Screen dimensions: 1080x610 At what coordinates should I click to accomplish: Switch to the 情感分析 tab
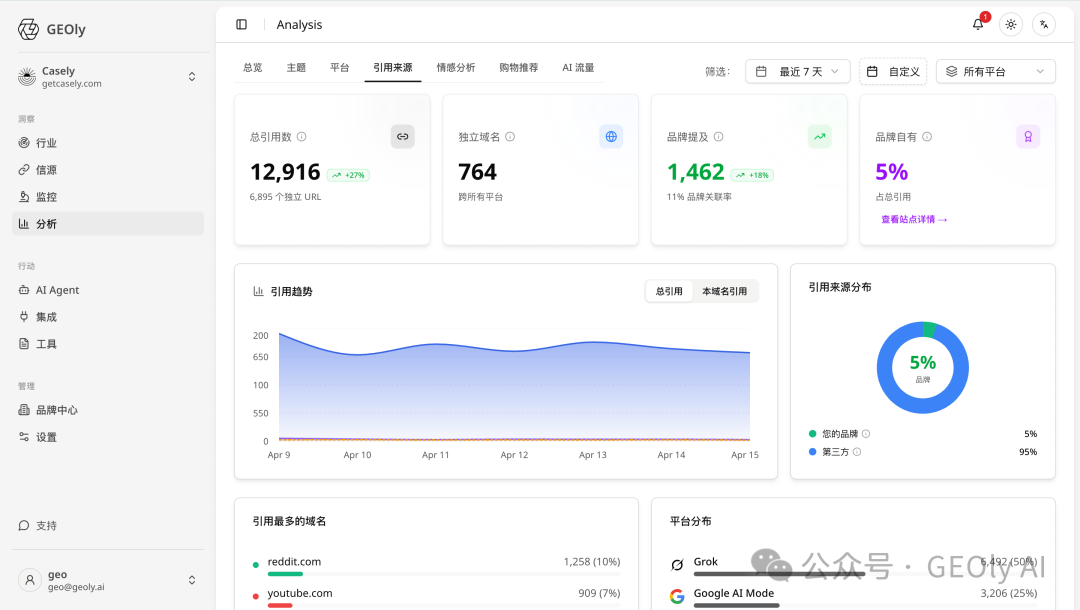456,67
